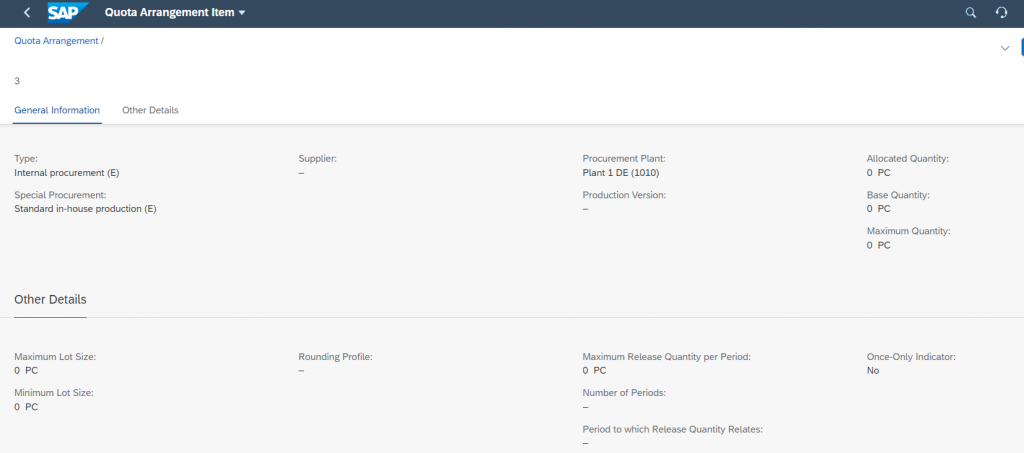Screen dimensions: 1024x453
Task: Select Standard in-house production (E) value
Action: point(86,209)
